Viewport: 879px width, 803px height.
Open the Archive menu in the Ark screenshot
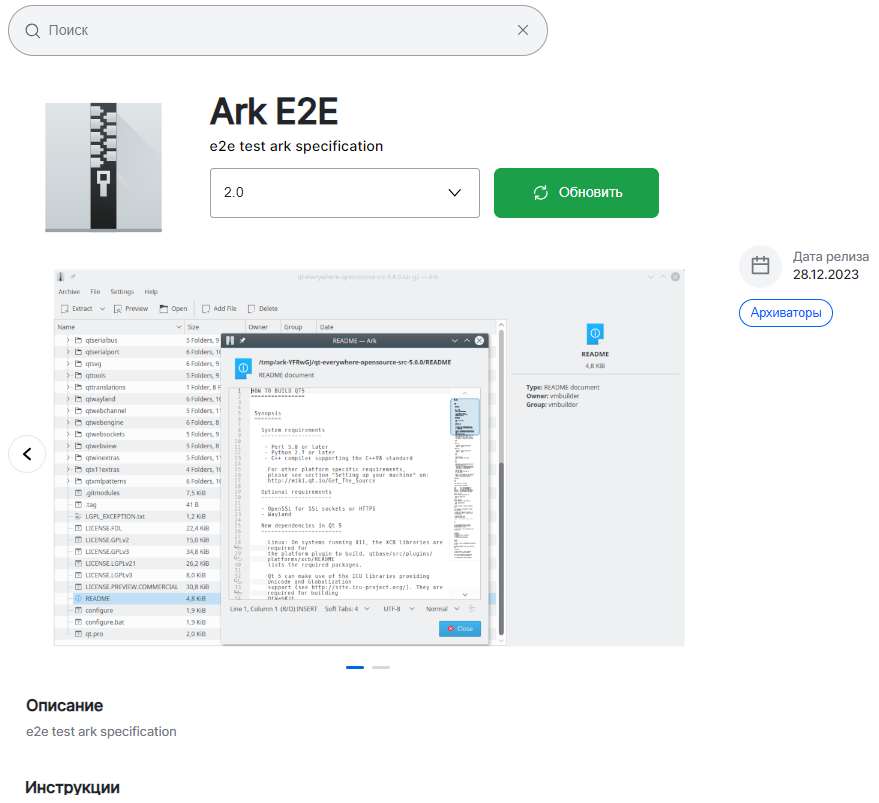[x=69, y=291]
